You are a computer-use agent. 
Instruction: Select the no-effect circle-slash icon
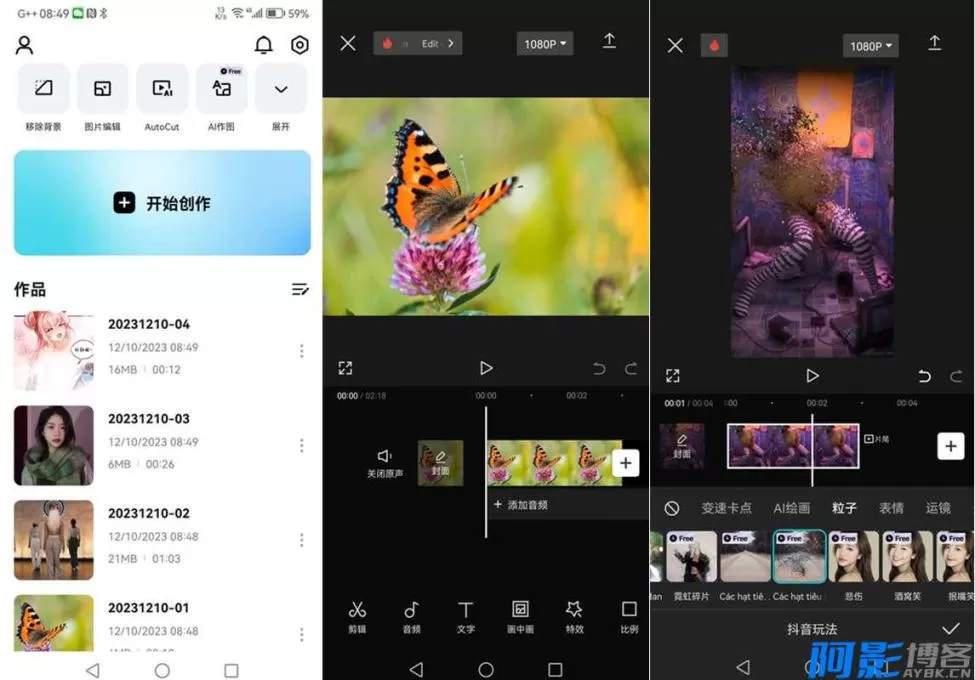tap(672, 508)
